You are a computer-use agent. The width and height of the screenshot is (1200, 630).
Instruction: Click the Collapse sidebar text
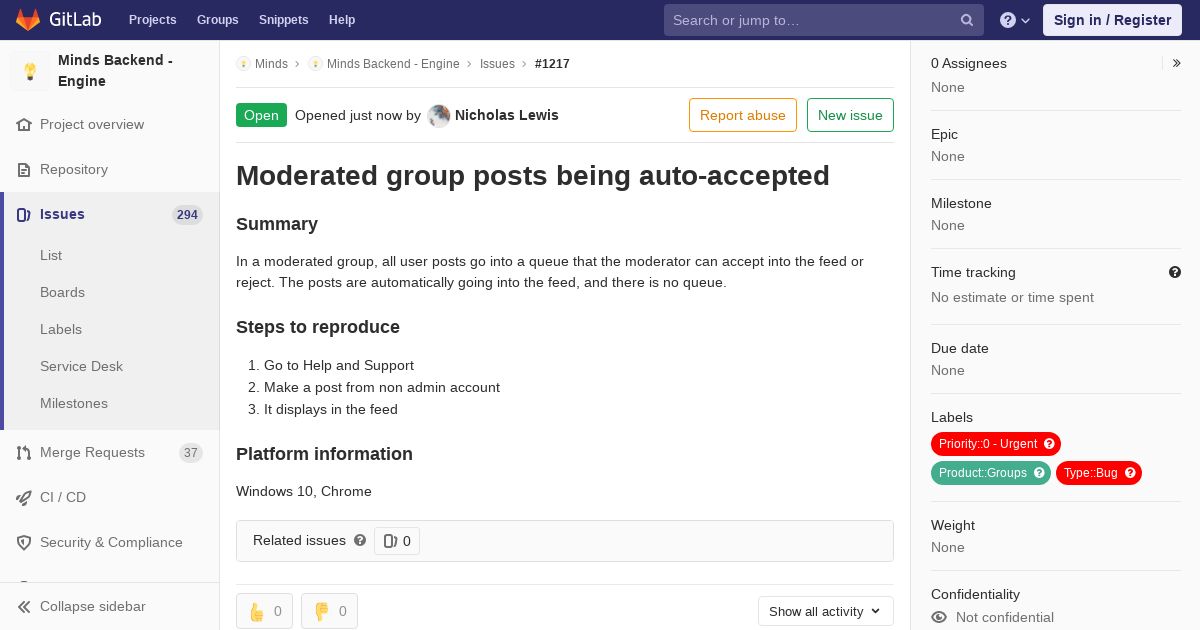click(93, 607)
